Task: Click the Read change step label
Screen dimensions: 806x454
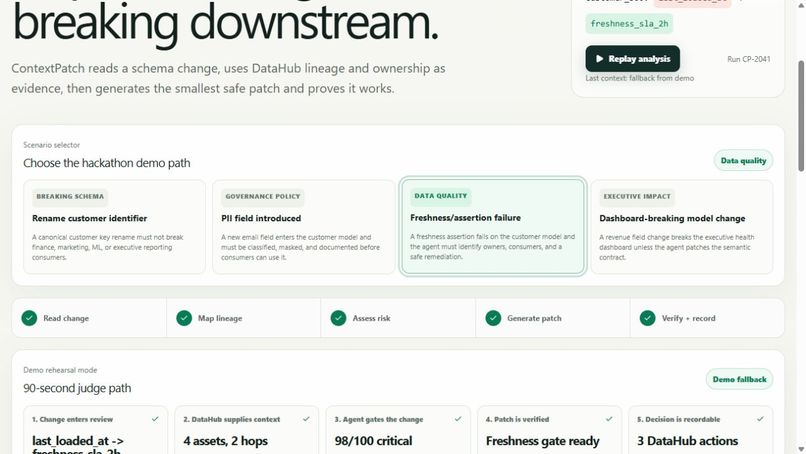Action: [x=66, y=318]
